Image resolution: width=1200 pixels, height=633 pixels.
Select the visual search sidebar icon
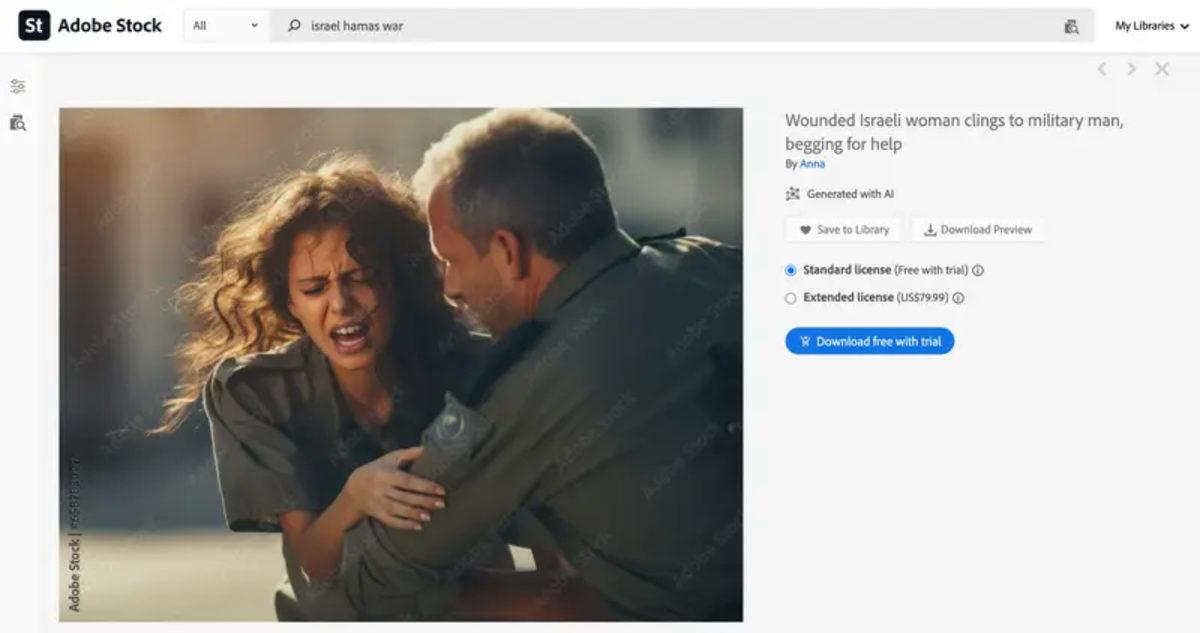(x=17, y=122)
